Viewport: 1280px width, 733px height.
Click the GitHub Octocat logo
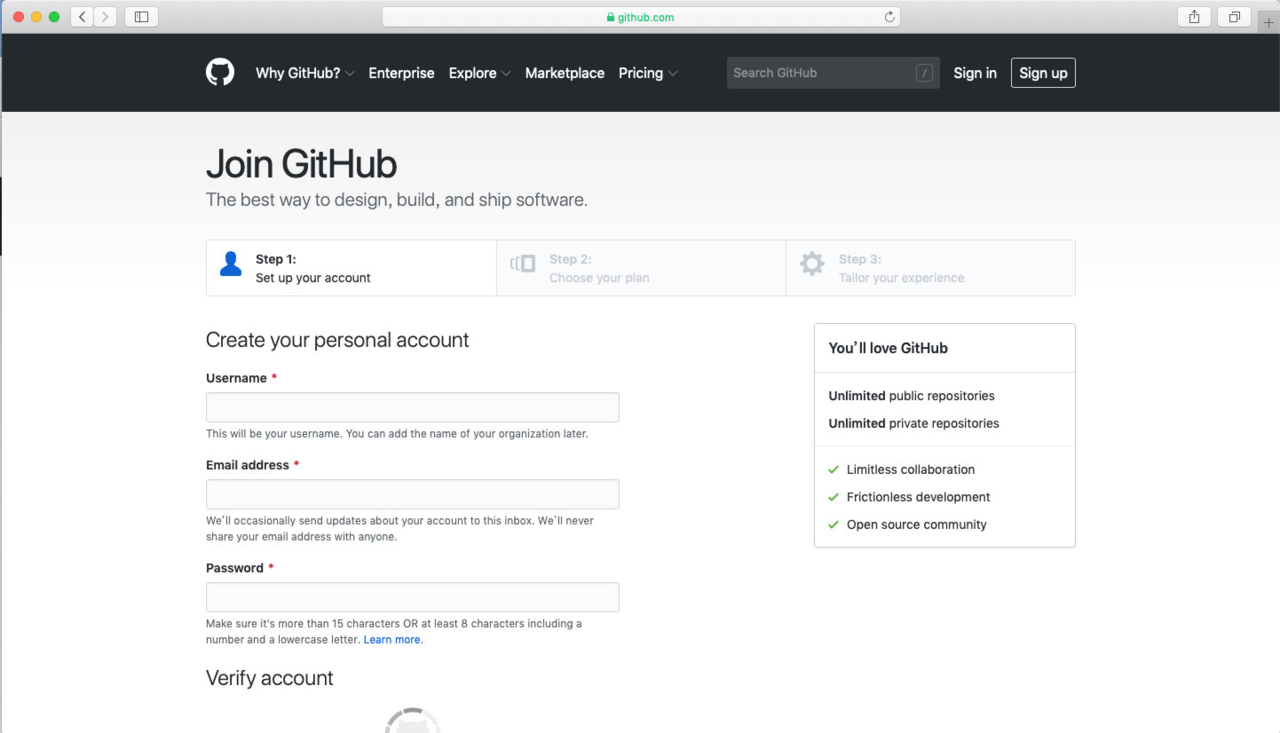pos(220,72)
